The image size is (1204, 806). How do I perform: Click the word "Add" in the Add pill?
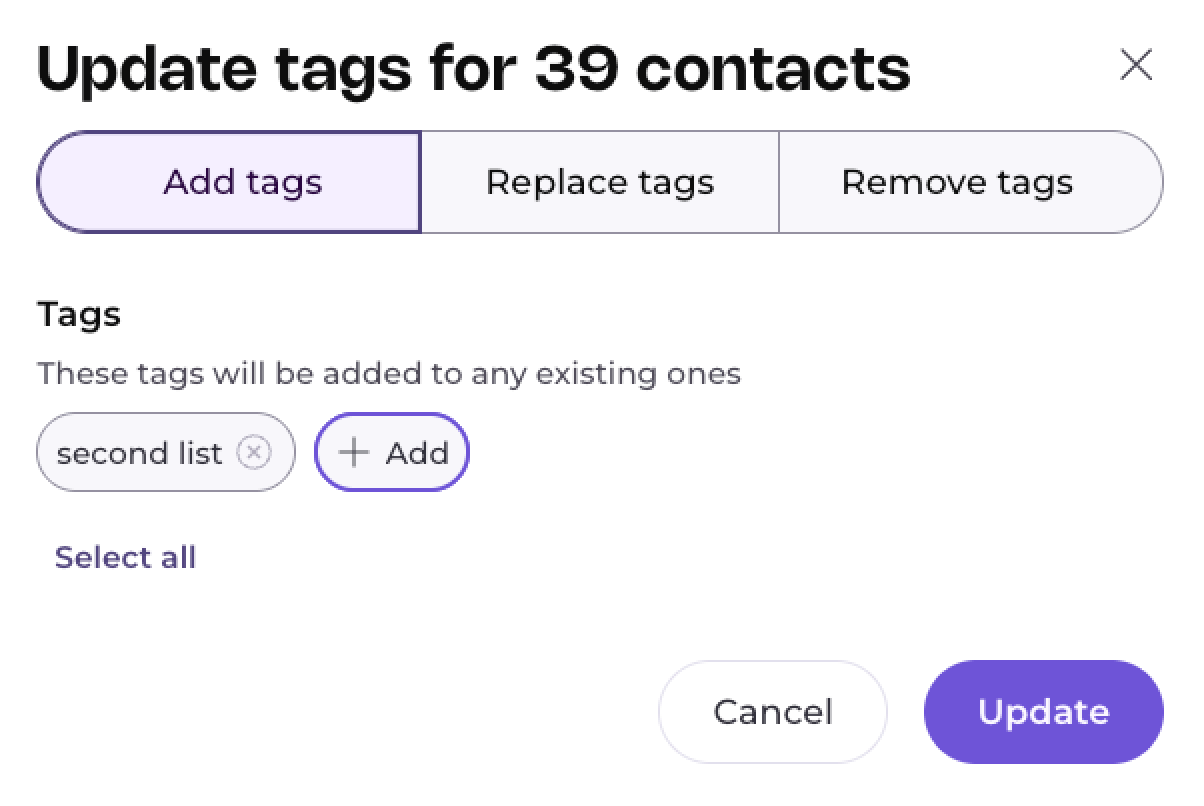point(417,453)
